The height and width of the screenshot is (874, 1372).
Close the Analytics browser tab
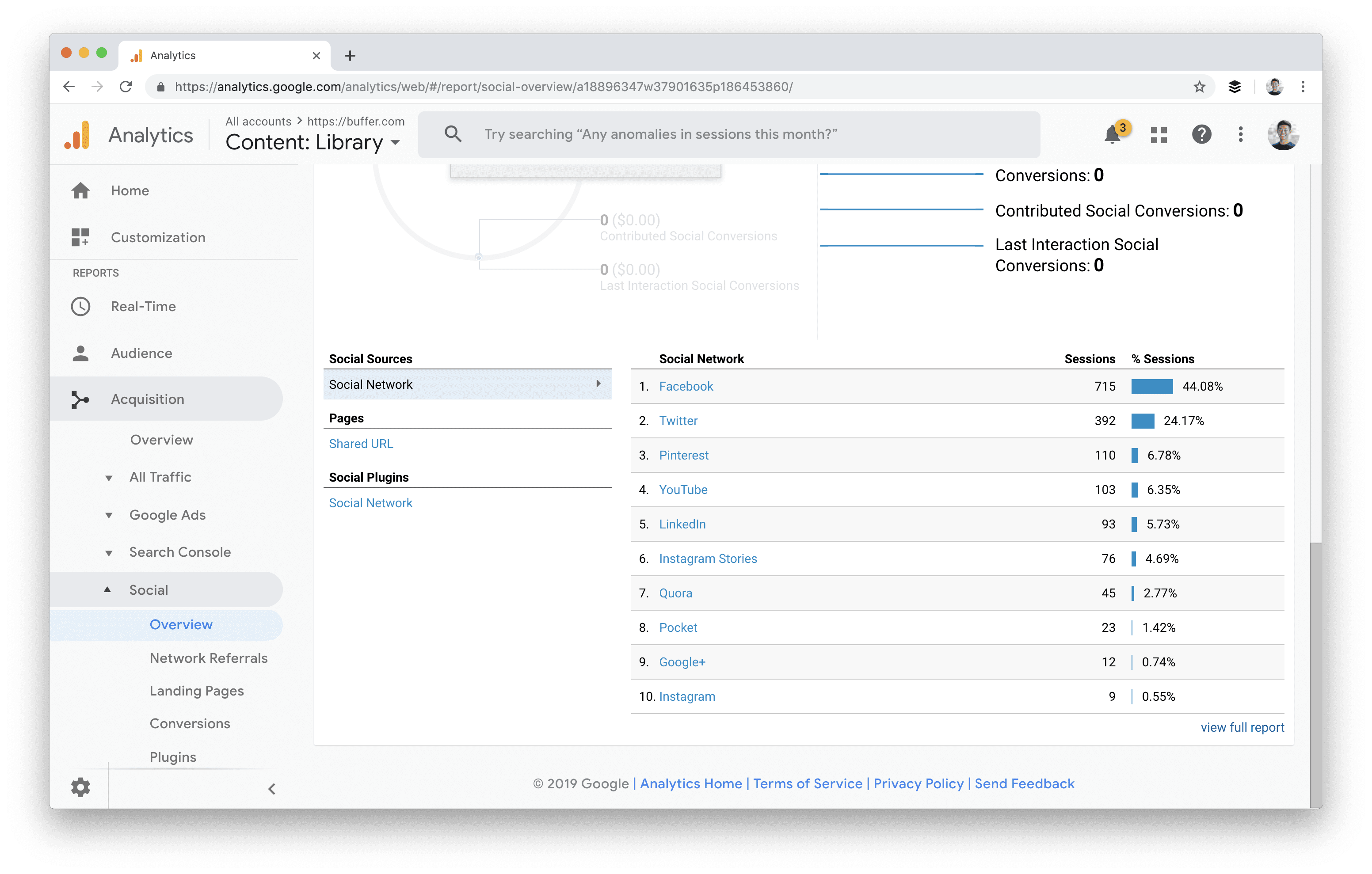(x=316, y=55)
